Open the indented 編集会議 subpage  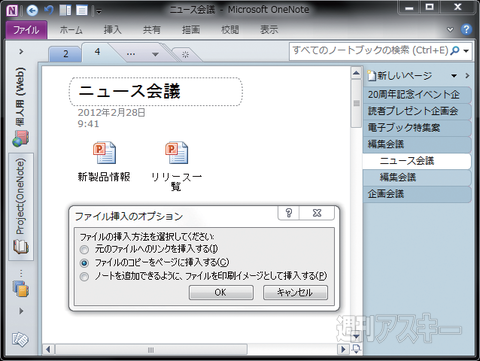pos(417,177)
